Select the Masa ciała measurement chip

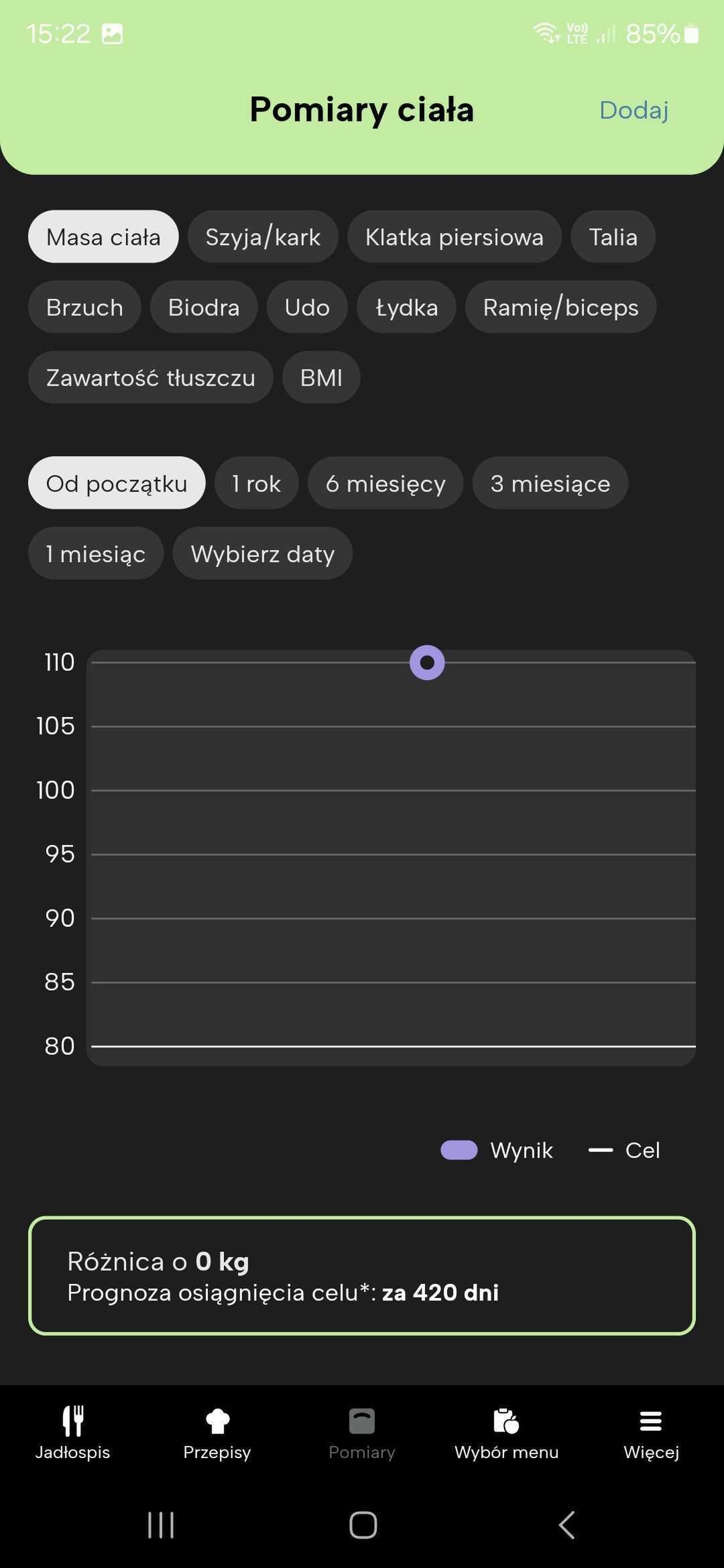point(103,237)
